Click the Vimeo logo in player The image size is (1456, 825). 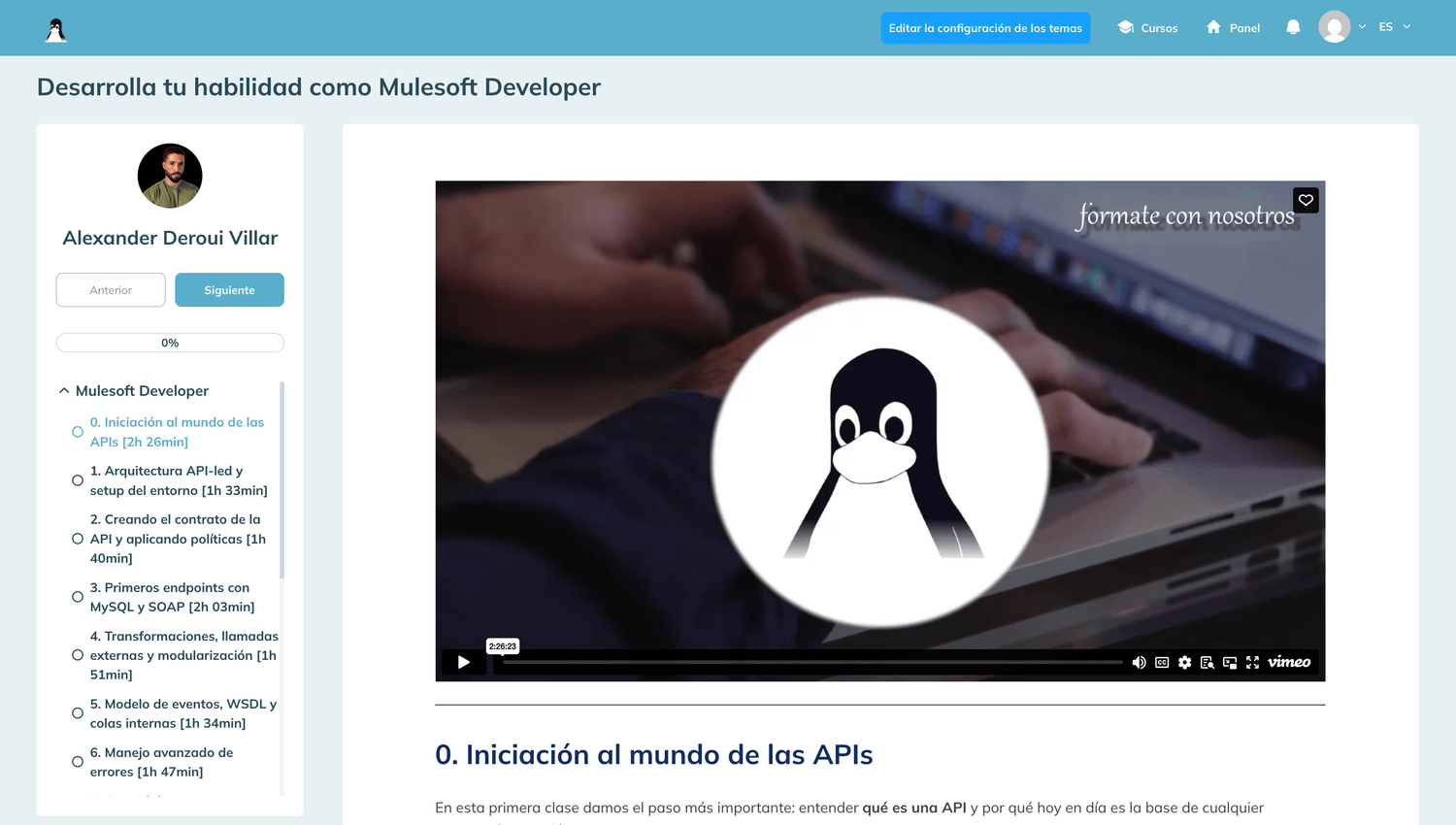[x=1289, y=662]
